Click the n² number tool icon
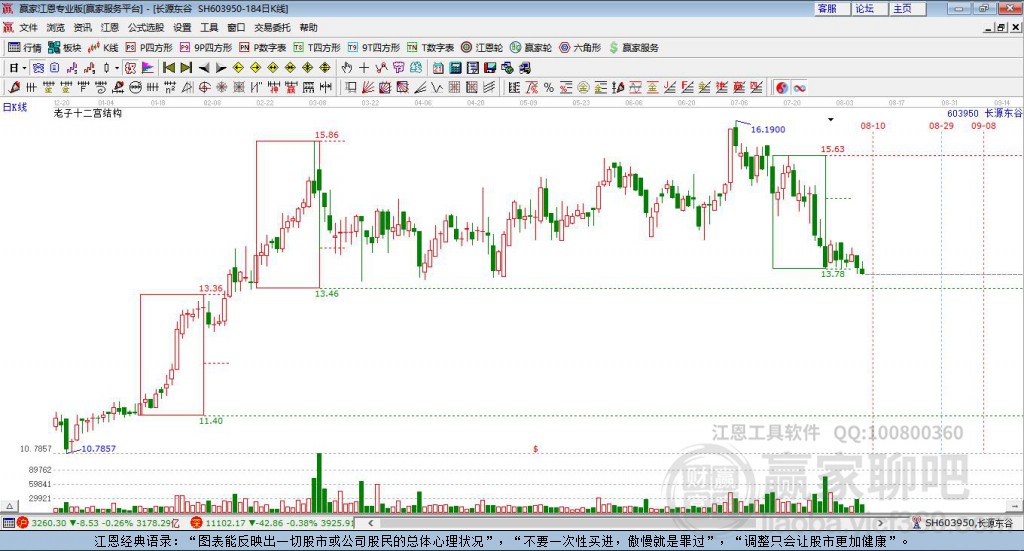The height and width of the screenshot is (551, 1024). click(x=170, y=87)
